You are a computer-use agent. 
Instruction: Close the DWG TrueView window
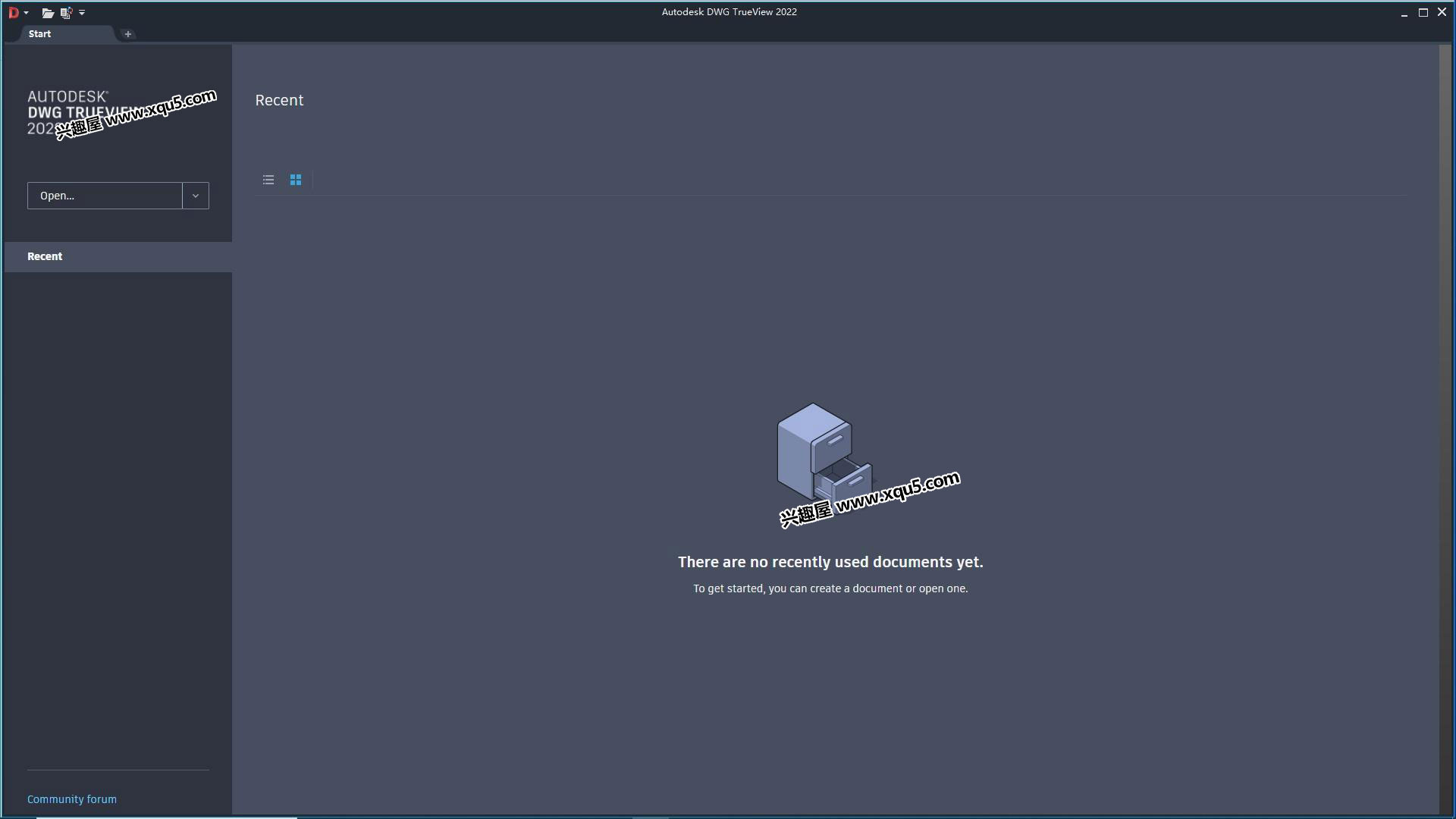1442,13
